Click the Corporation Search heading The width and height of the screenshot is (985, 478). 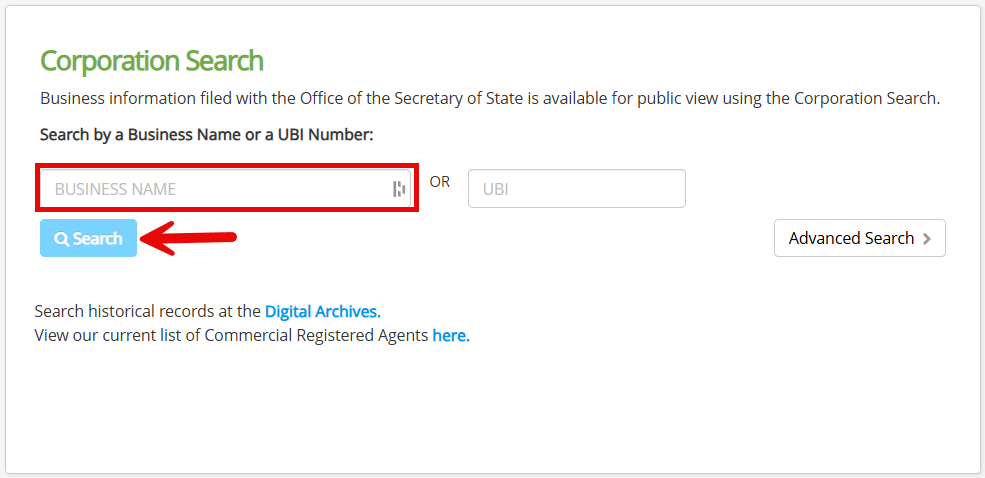(152, 61)
